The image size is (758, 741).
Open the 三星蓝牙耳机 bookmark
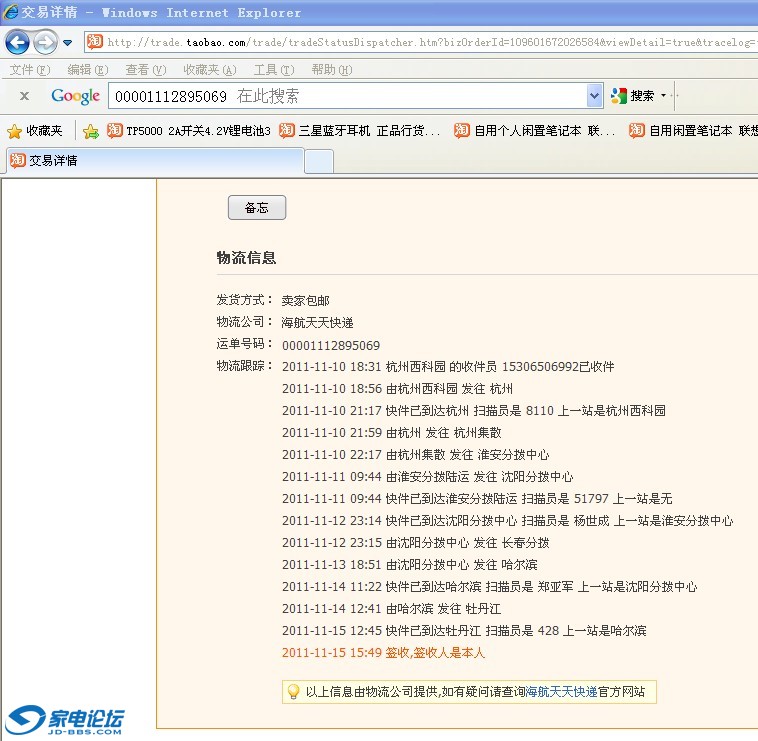point(360,131)
